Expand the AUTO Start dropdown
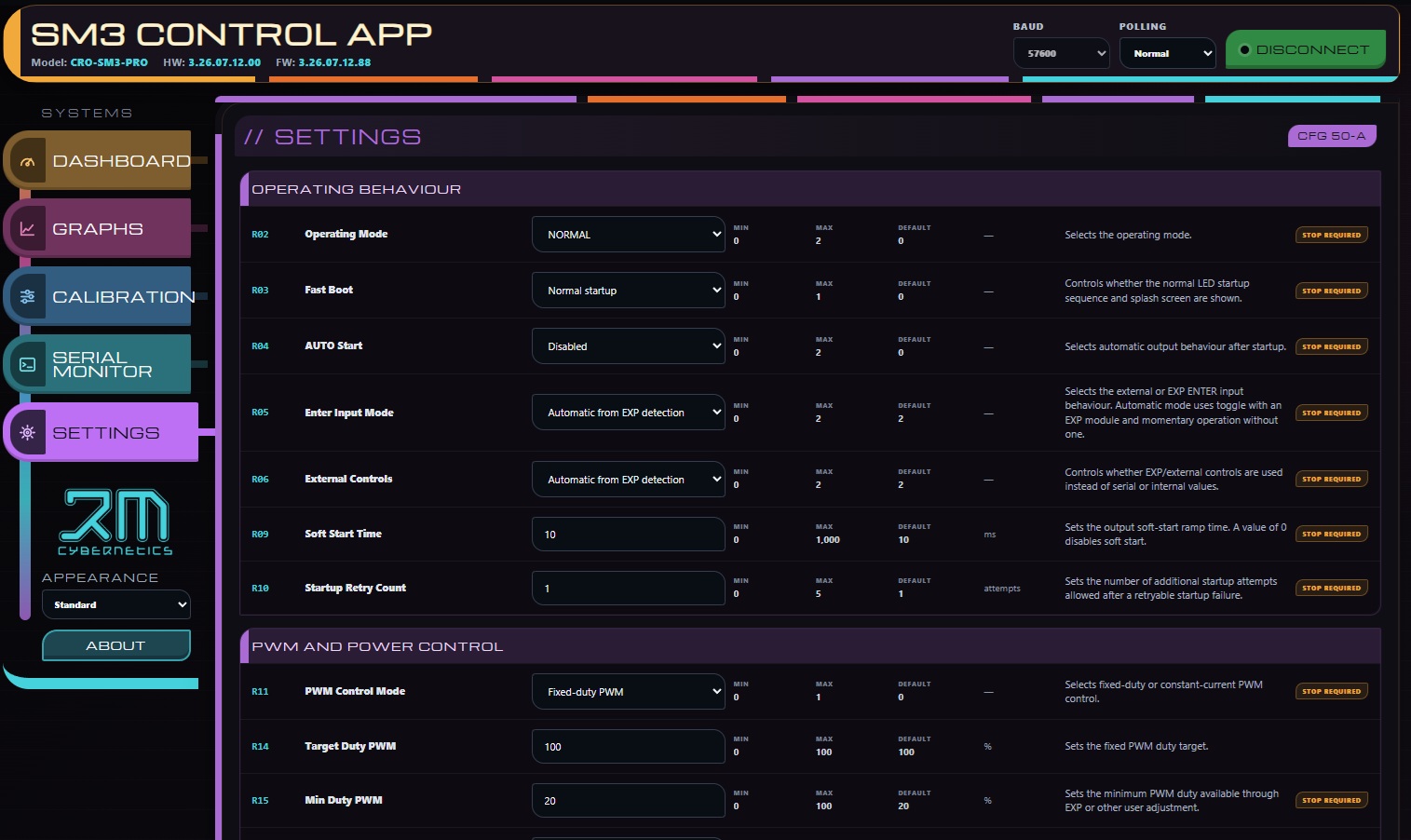 click(x=629, y=346)
